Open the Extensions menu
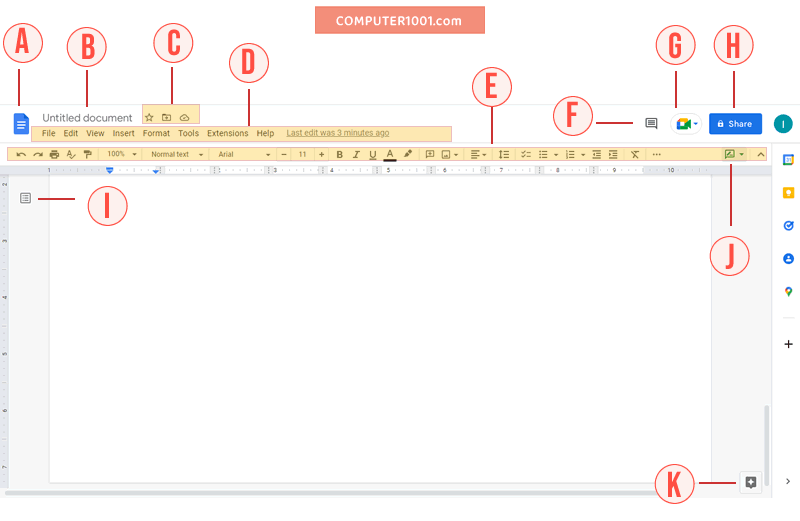Image resolution: width=800 pixels, height=521 pixels. pyautogui.click(x=228, y=133)
